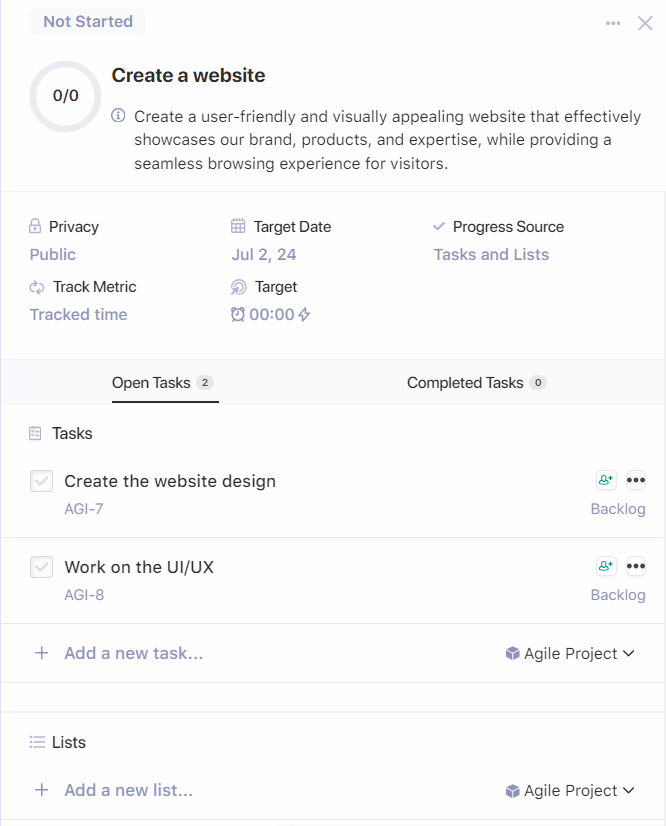Open the Not Started status selector
The image size is (666, 826).
(x=88, y=21)
